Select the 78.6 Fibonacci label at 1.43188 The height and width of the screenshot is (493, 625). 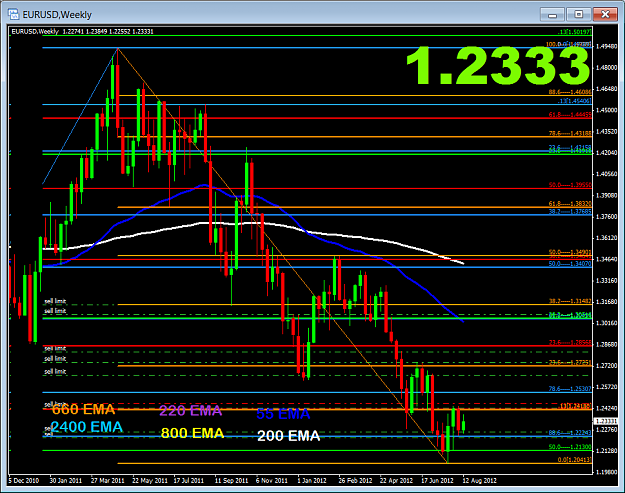(570, 133)
